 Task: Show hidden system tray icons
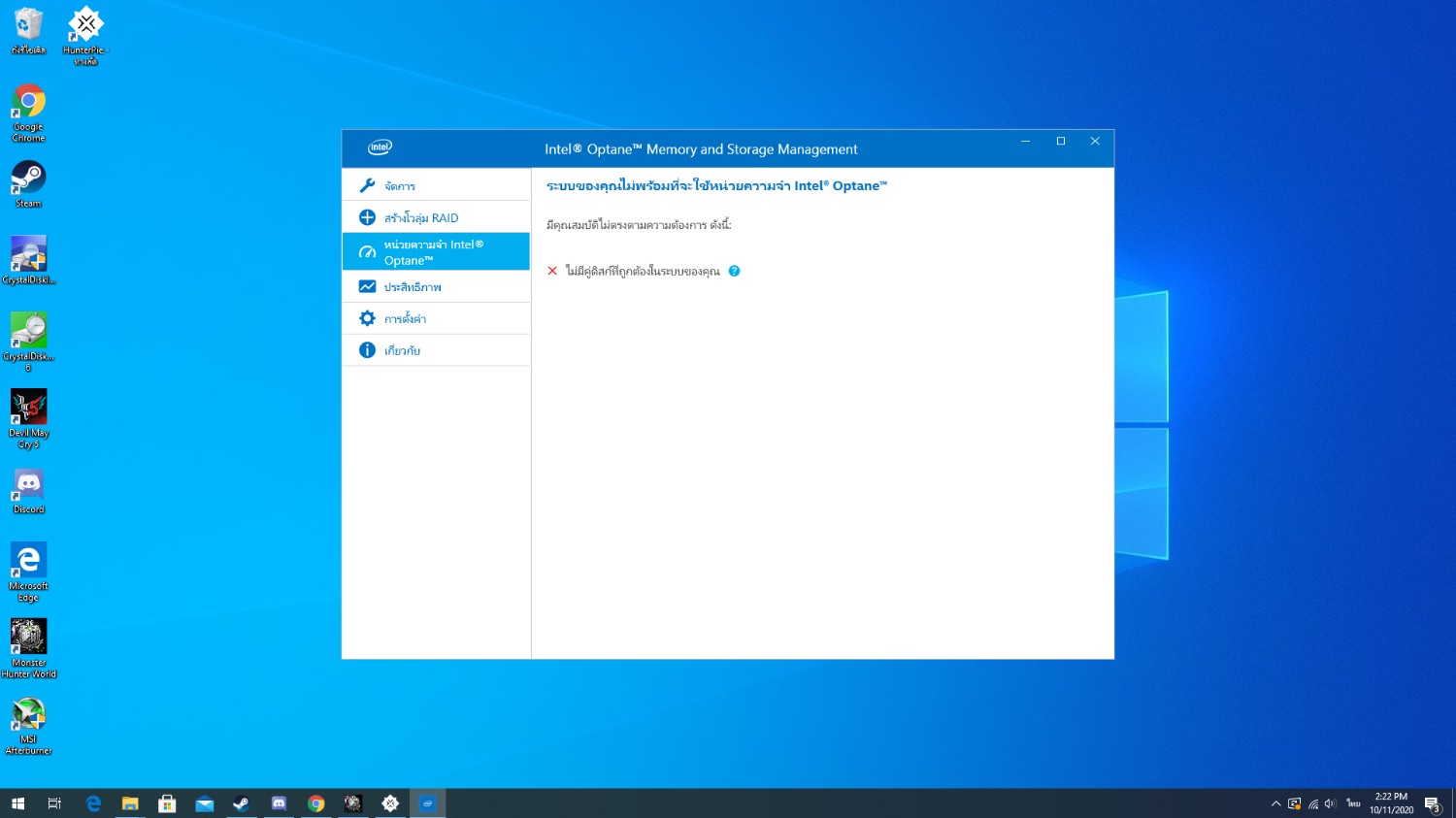(x=1275, y=803)
